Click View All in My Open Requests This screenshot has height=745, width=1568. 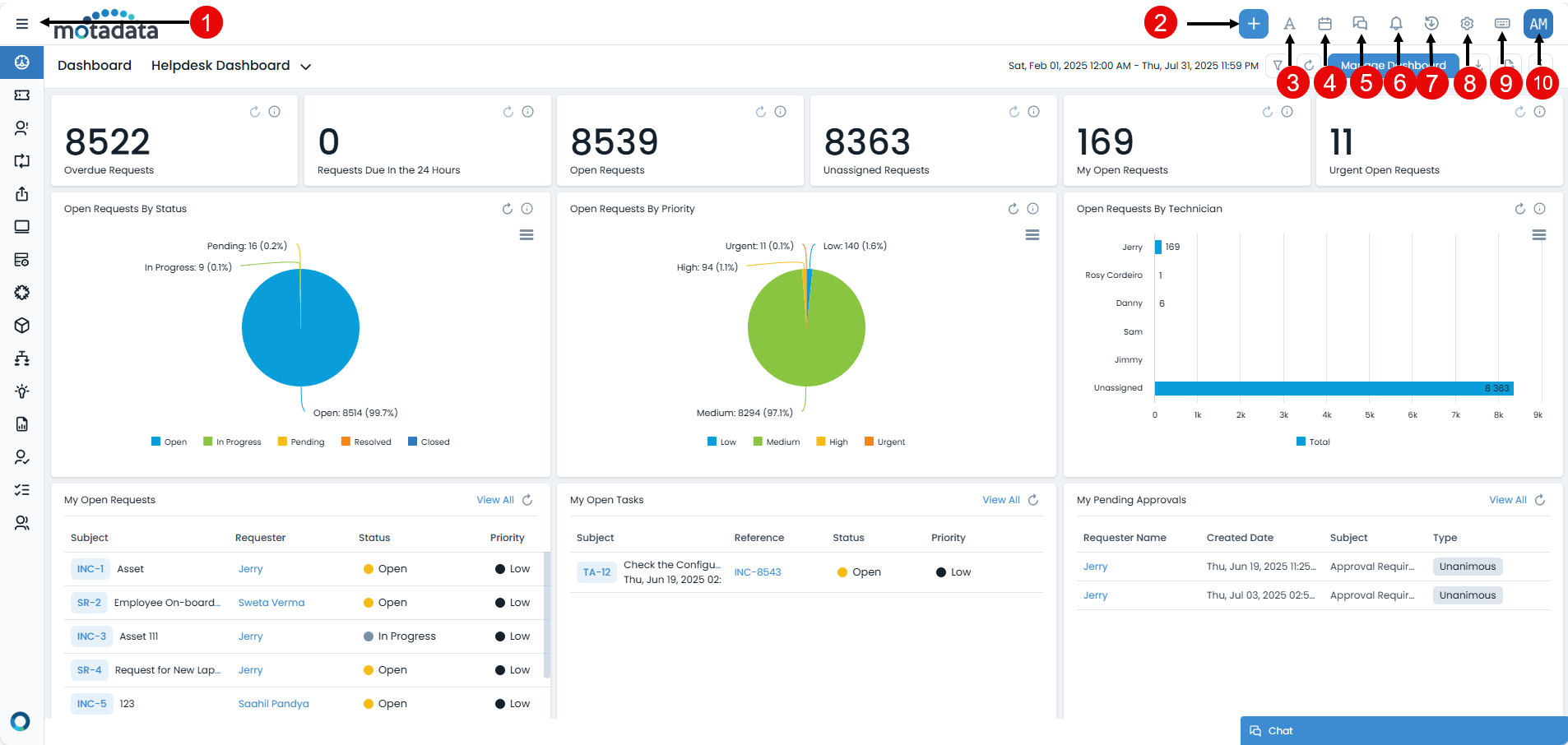[x=494, y=500]
